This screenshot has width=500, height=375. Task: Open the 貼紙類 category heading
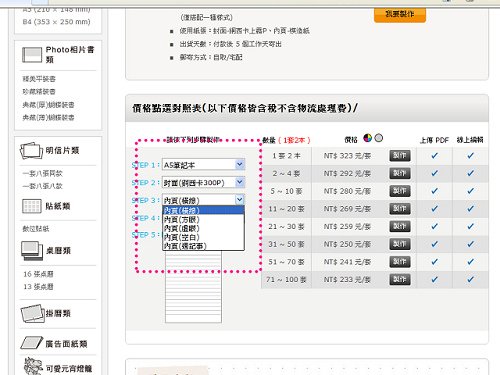(x=58, y=206)
